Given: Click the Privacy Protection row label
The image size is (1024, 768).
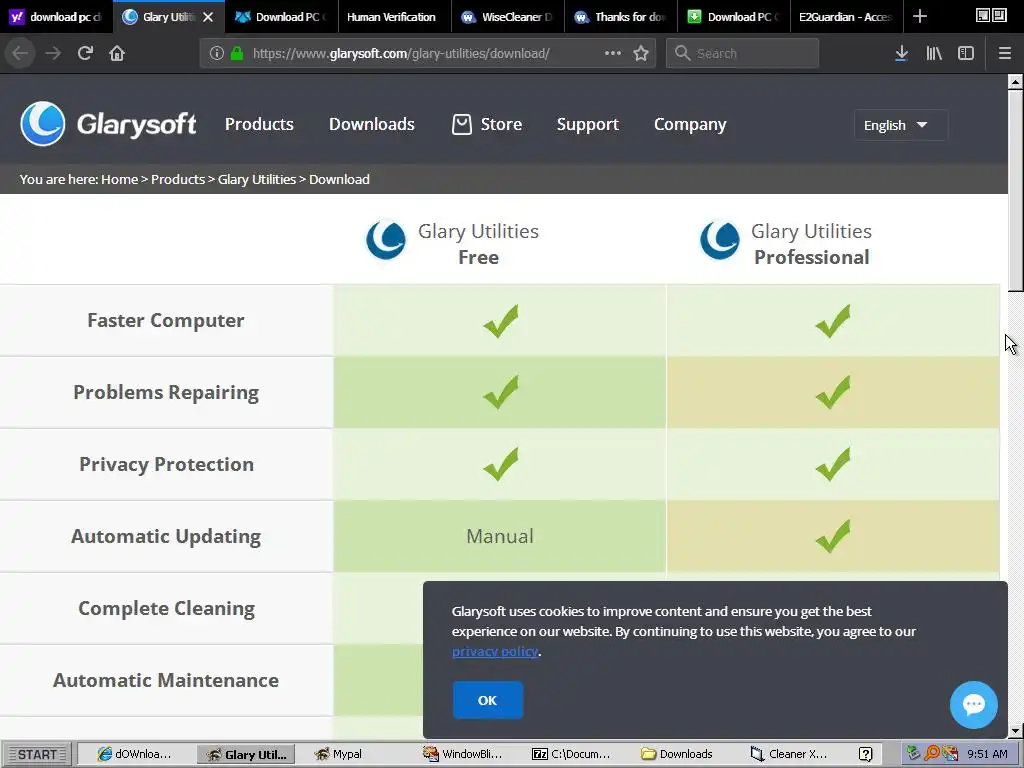Looking at the screenshot, I should point(167,464).
